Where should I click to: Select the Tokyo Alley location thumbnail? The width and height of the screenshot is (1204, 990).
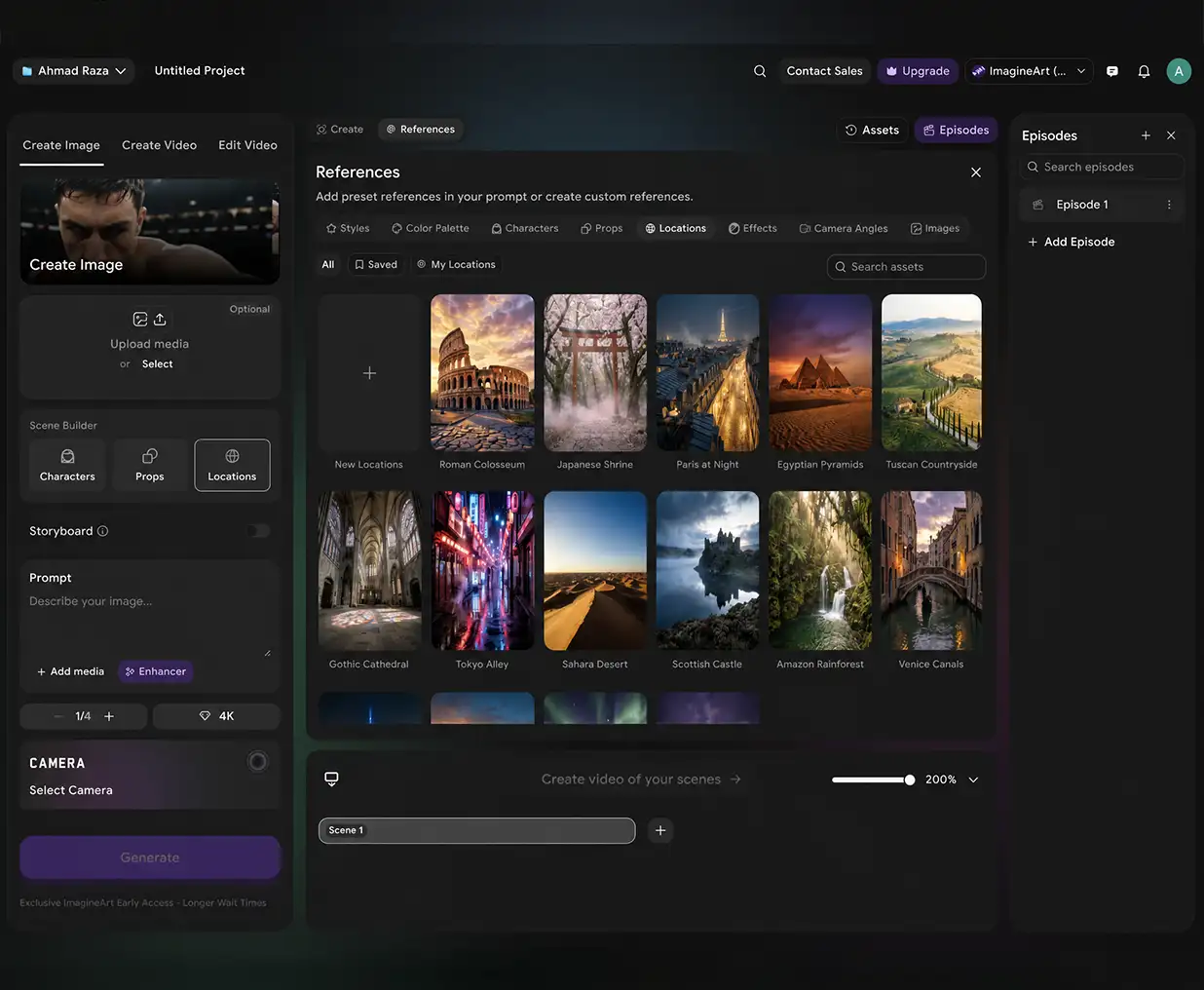coord(482,570)
